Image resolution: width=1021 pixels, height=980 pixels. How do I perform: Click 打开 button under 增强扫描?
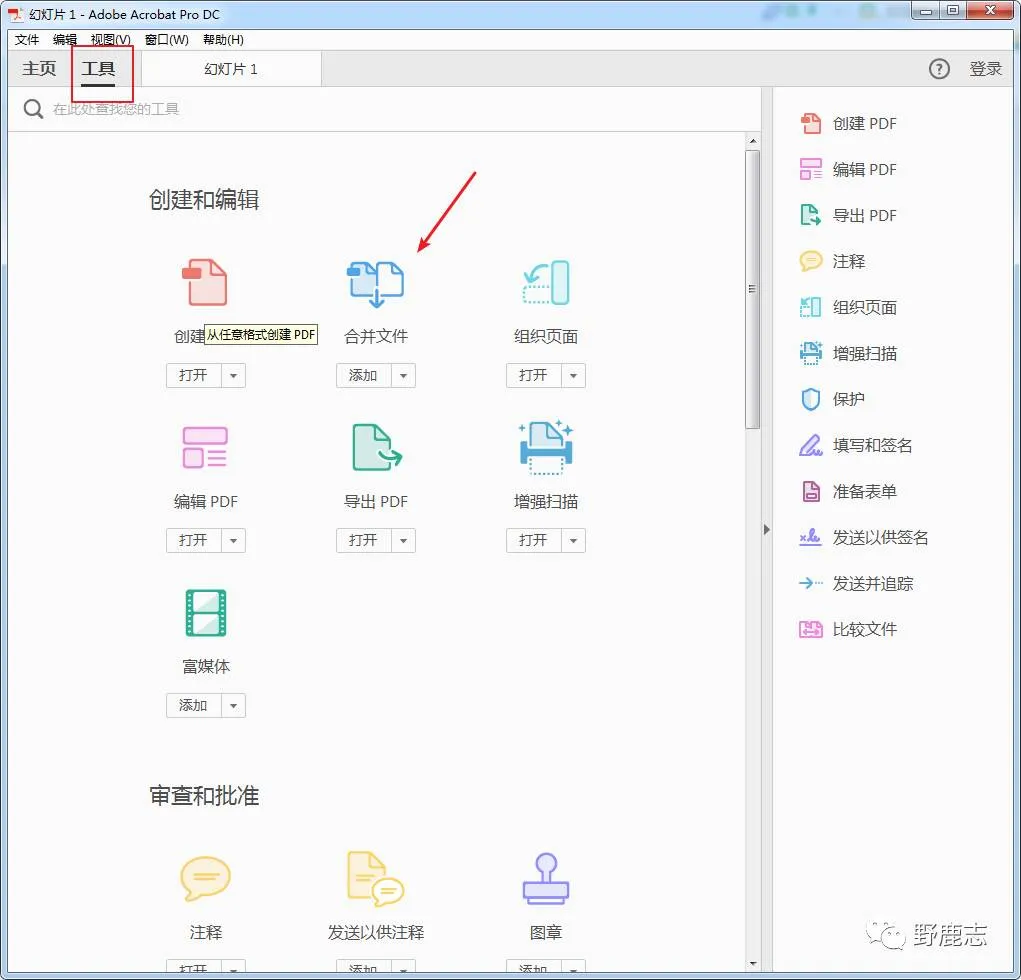(533, 540)
